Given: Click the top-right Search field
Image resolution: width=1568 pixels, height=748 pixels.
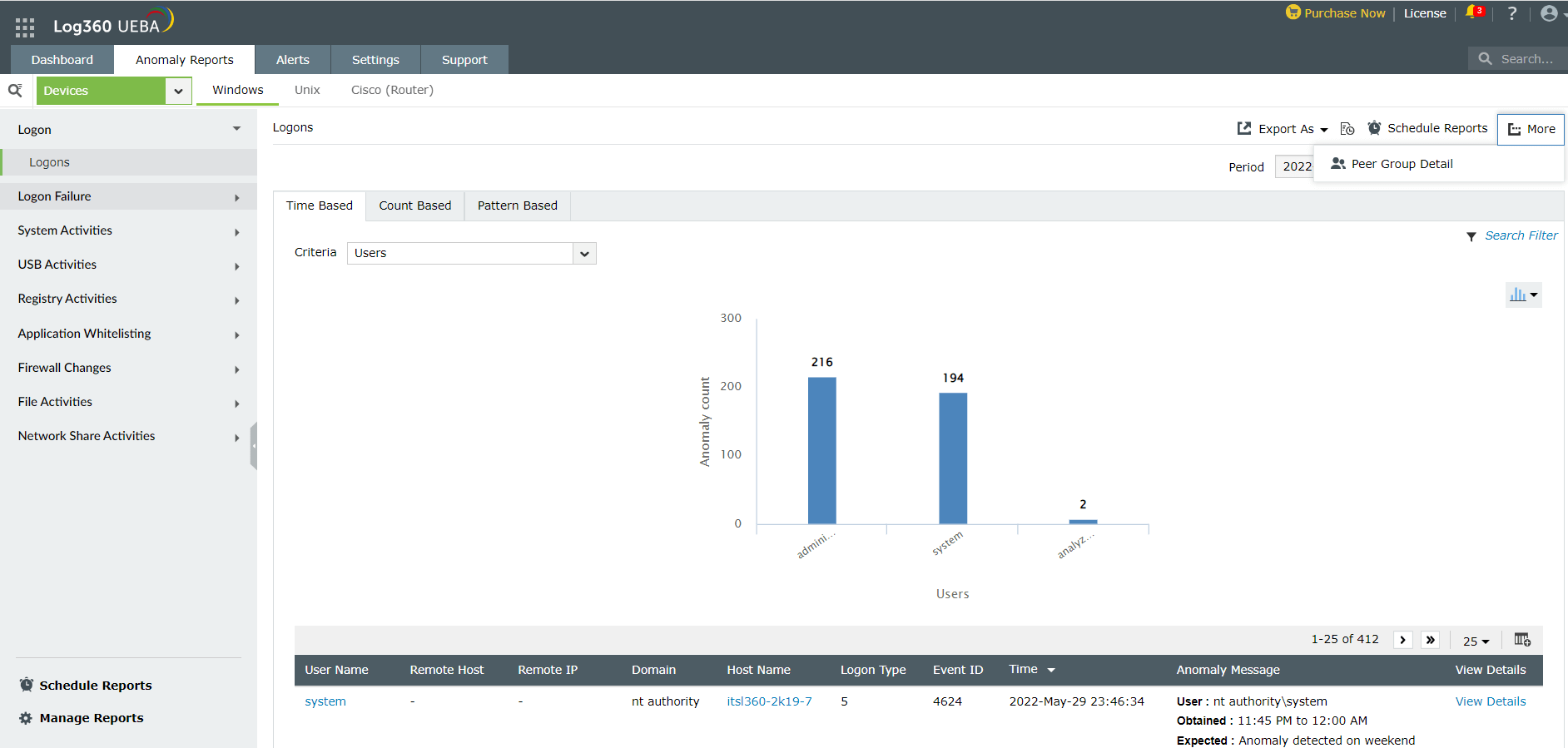Looking at the screenshot, I should (x=1526, y=59).
